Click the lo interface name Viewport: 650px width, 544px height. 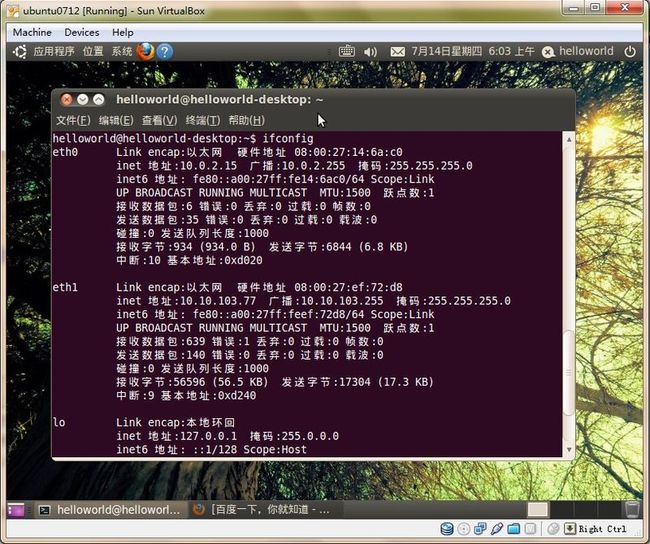point(59,423)
